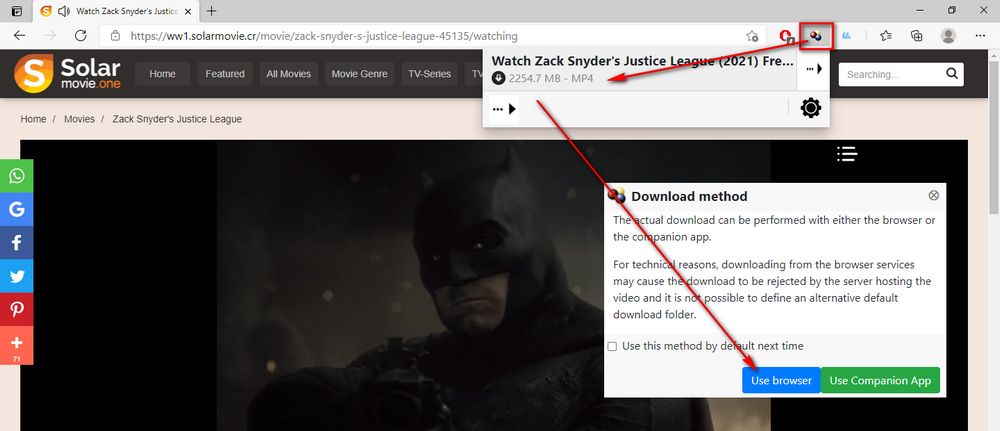1000x431 pixels.
Task: Expand options arrow beside the detected video title
Action: pyautogui.click(x=814, y=68)
